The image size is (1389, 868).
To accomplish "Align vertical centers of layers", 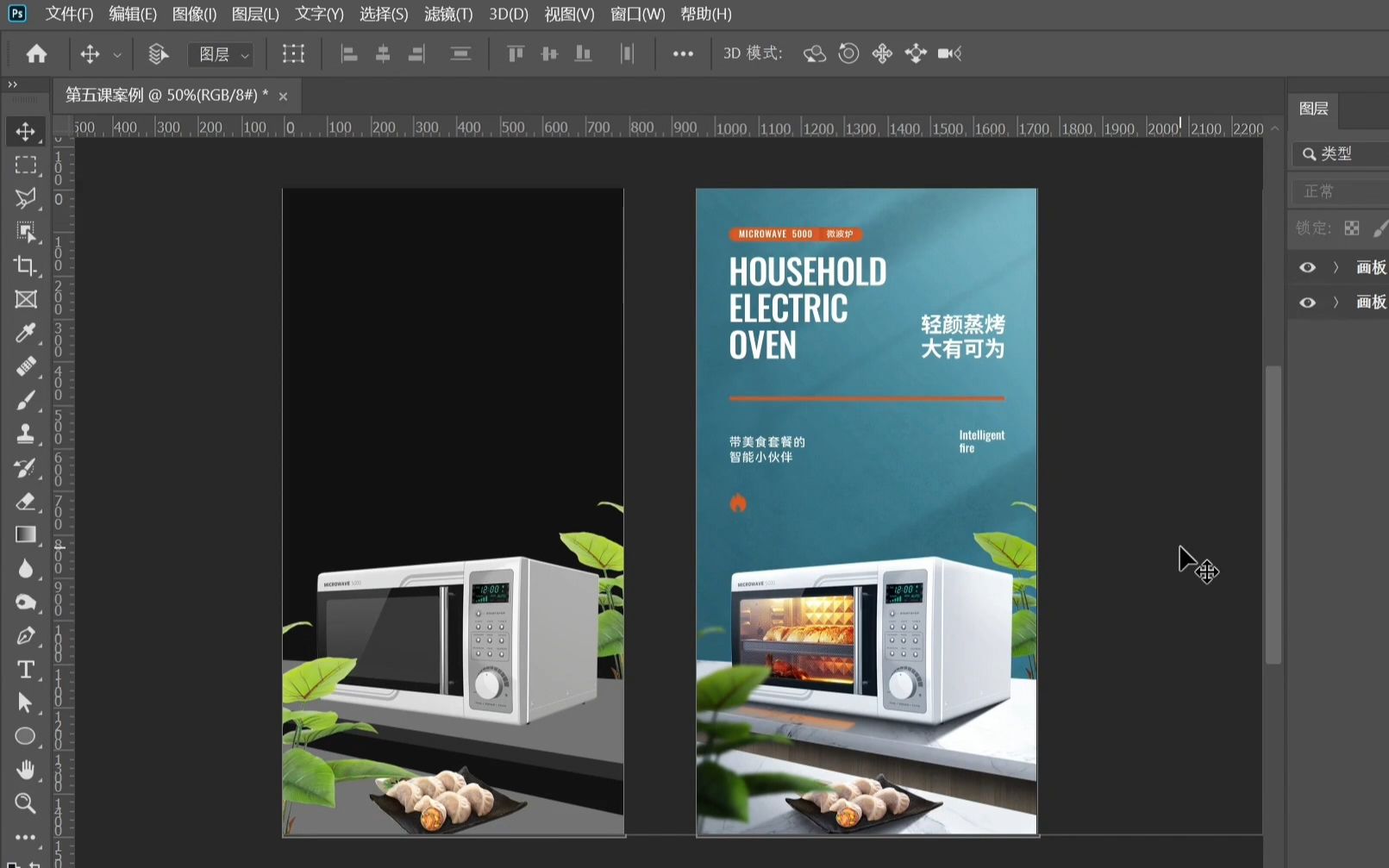I will click(549, 53).
